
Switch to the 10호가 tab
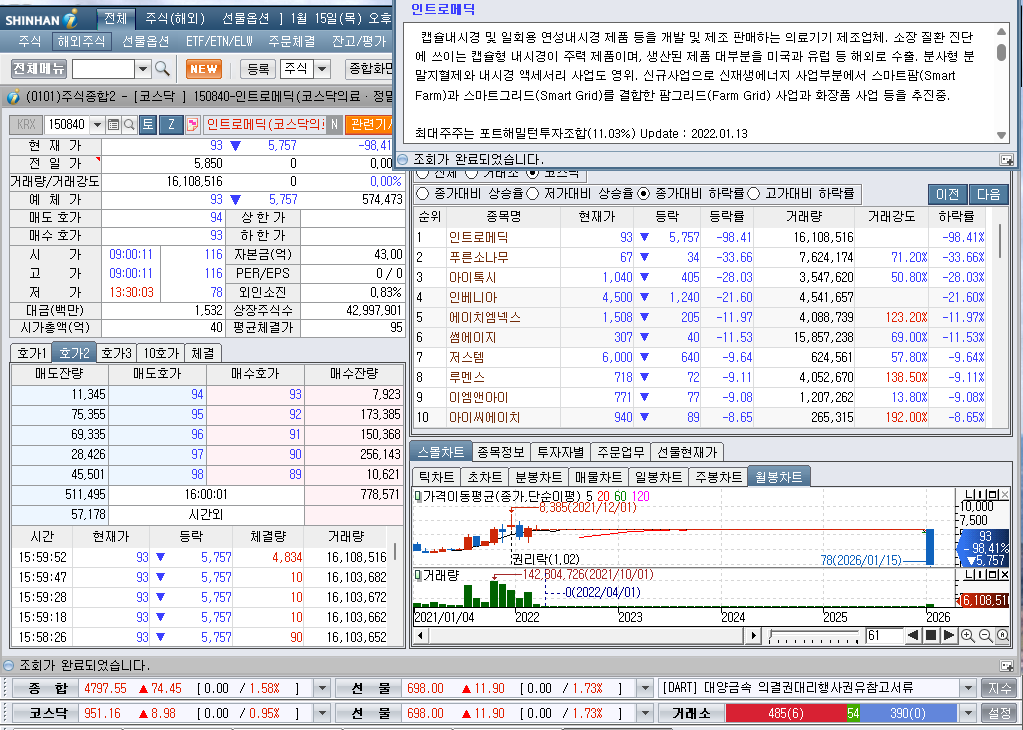pos(161,353)
